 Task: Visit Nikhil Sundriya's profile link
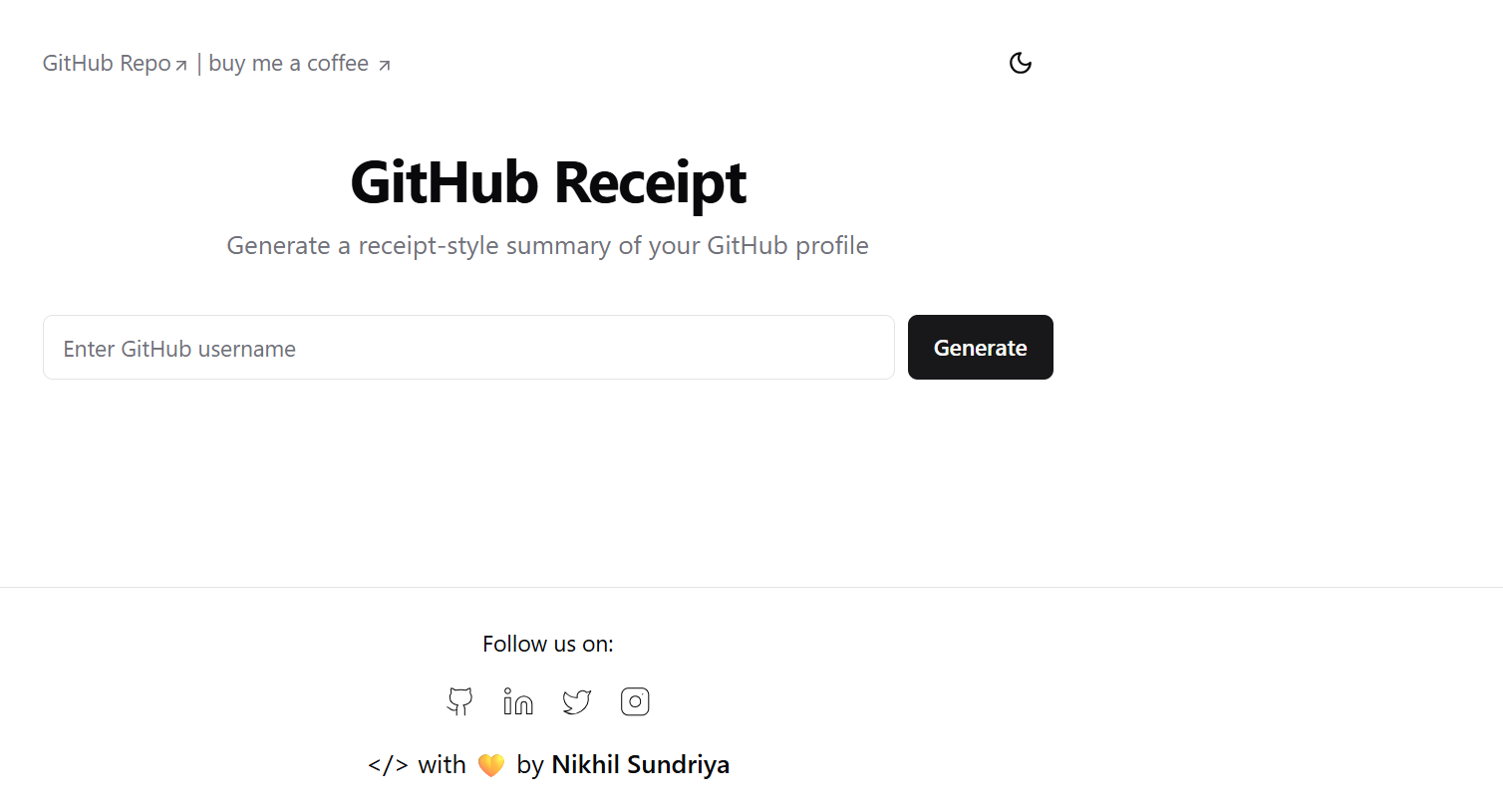pos(640,764)
